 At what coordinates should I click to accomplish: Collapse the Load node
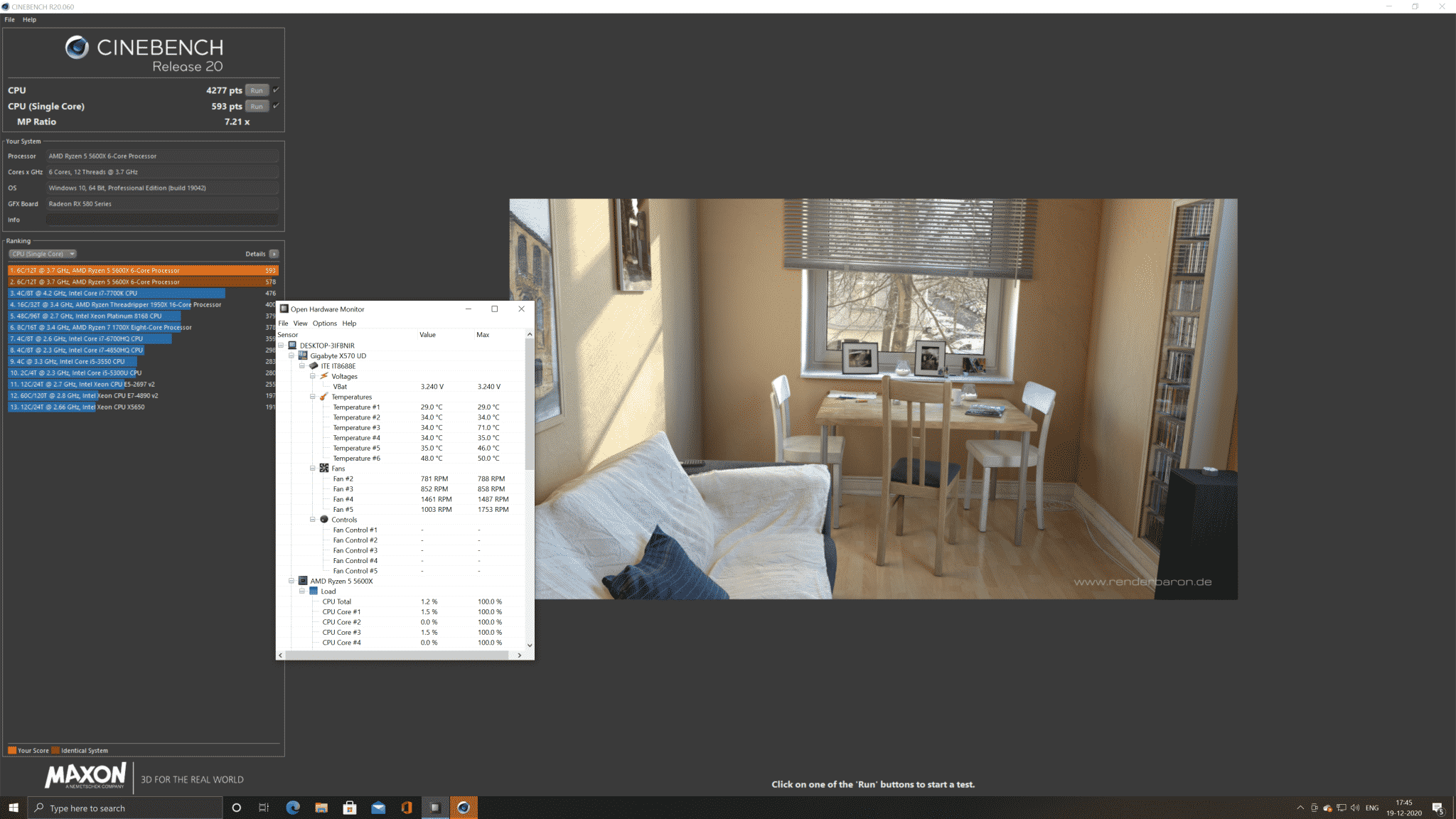[x=302, y=591]
